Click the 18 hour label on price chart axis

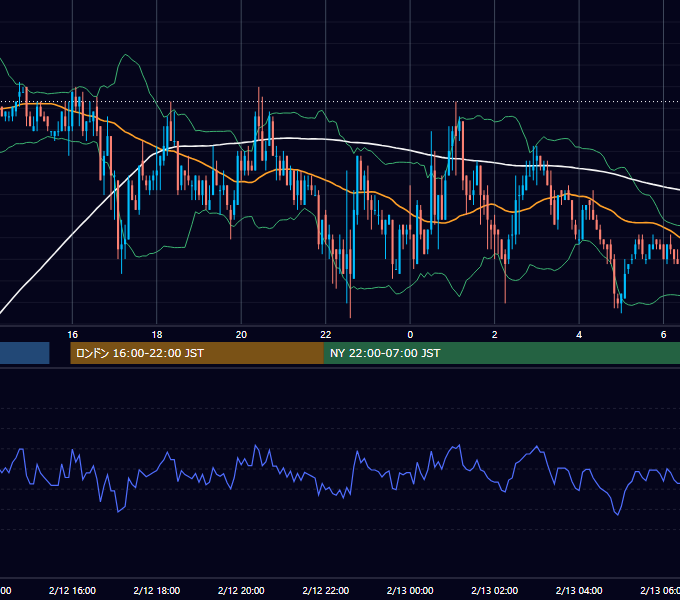157,334
